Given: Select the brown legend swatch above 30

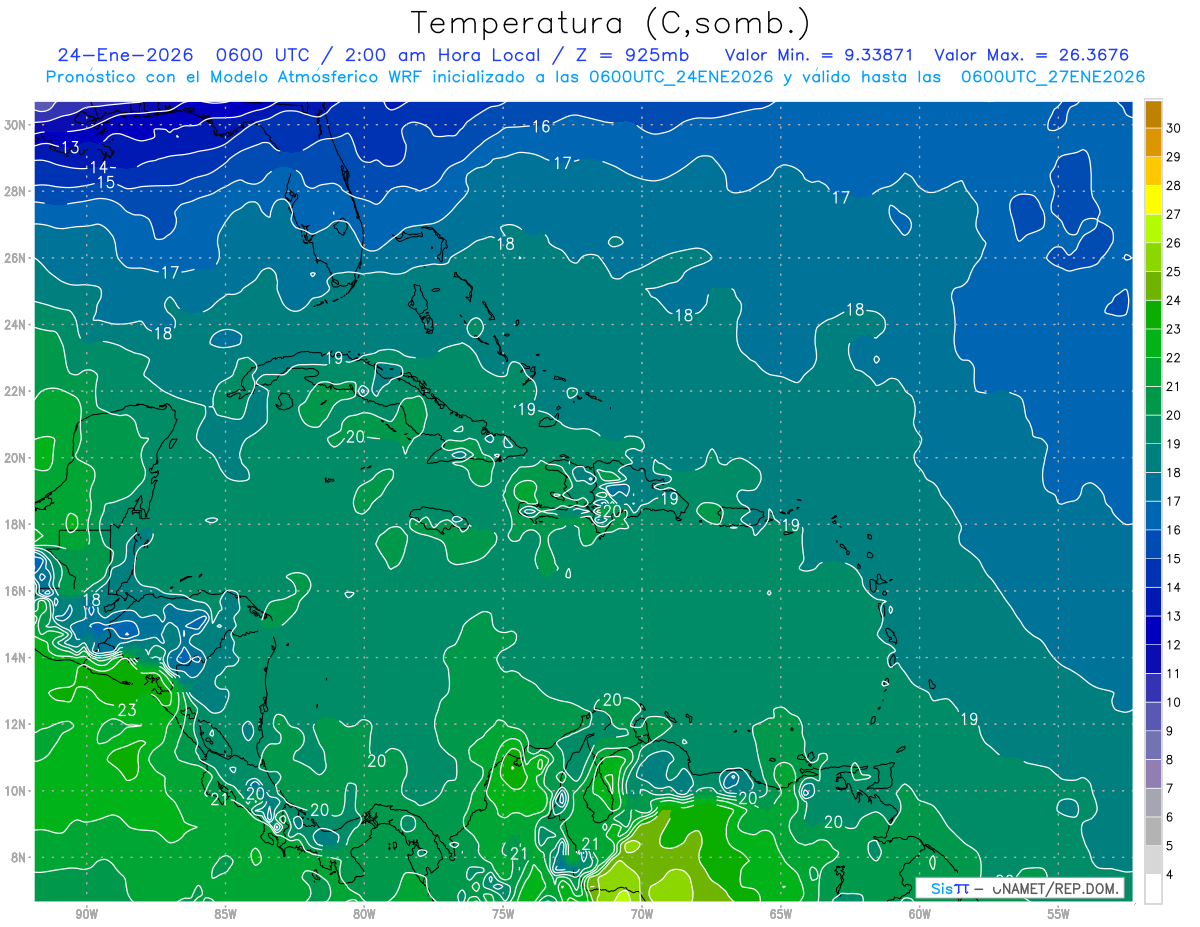Looking at the screenshot, I should 1153,114.
